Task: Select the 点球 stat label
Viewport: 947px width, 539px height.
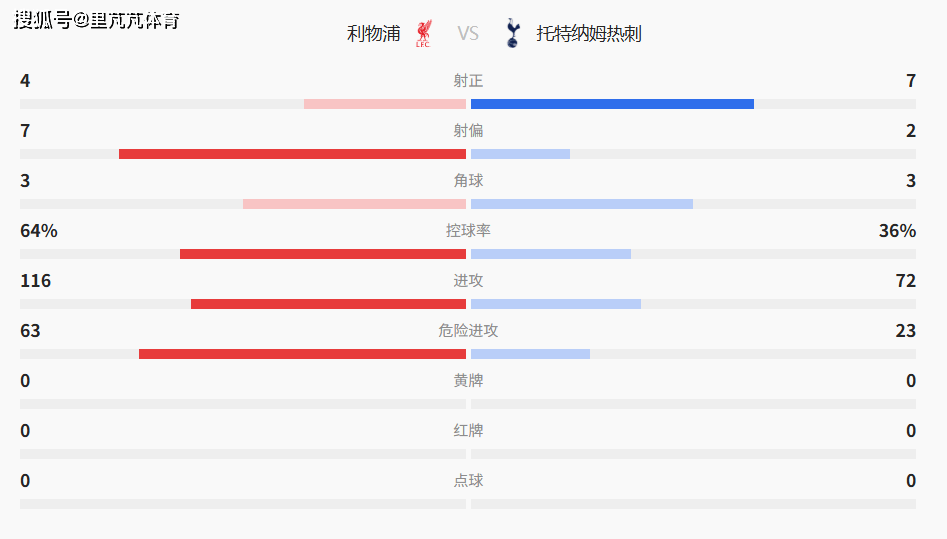Action: coord(468,481)
